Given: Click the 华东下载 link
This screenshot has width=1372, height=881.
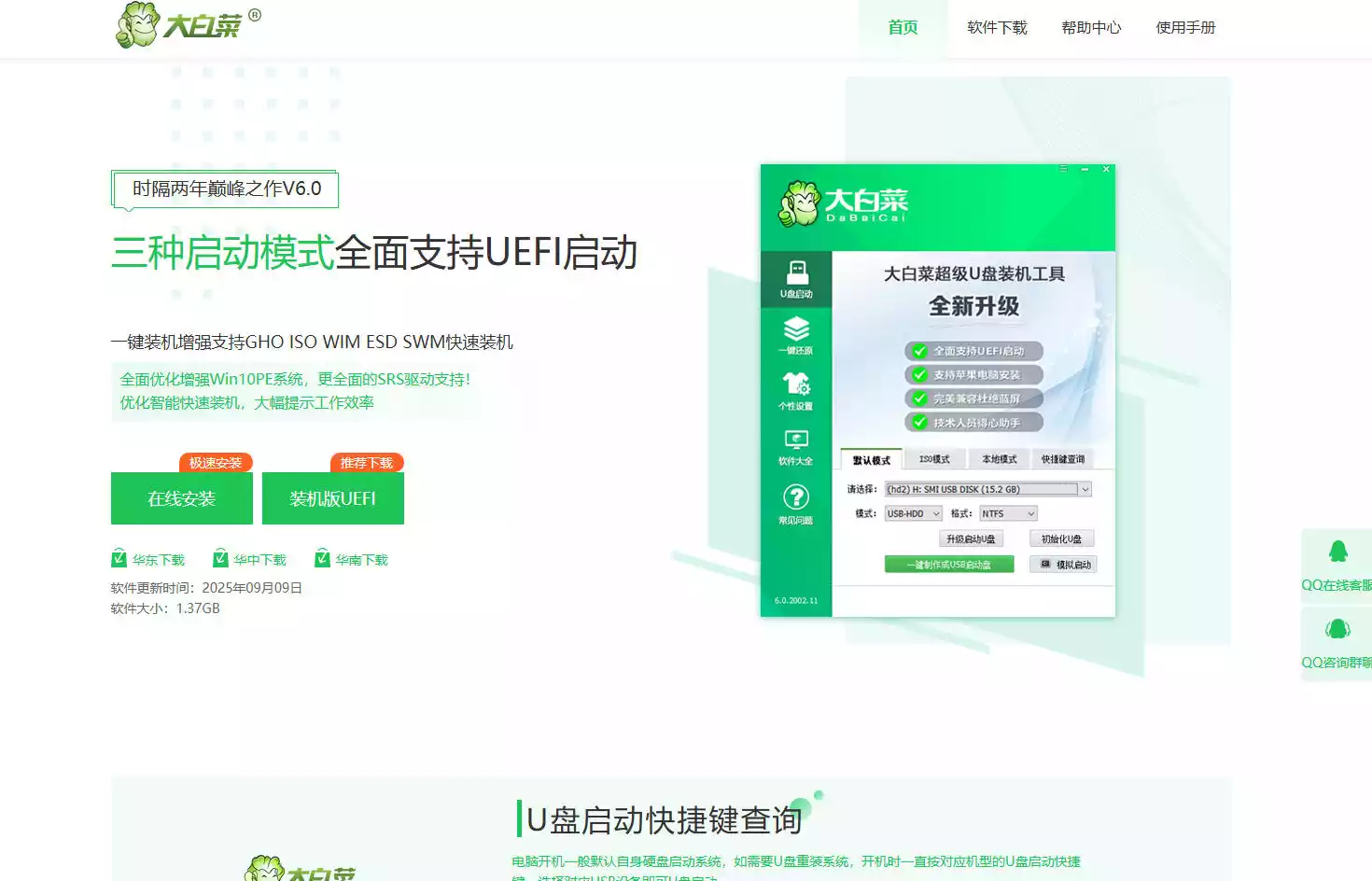Looking at the screenshot, I should (x=159, y=560).
